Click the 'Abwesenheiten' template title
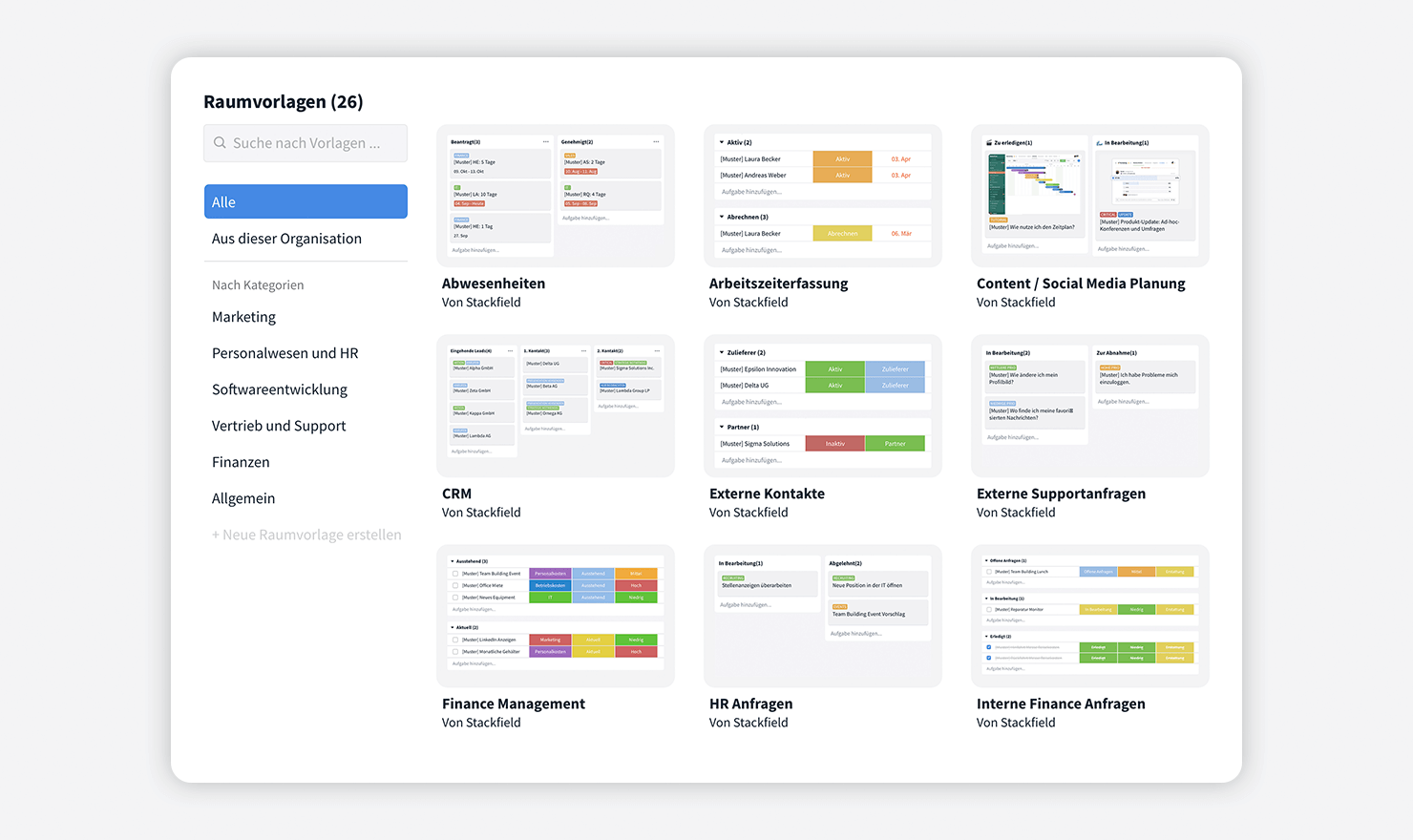The width and height of the screenshot is (1413, 840). click(x=494, y=283)
